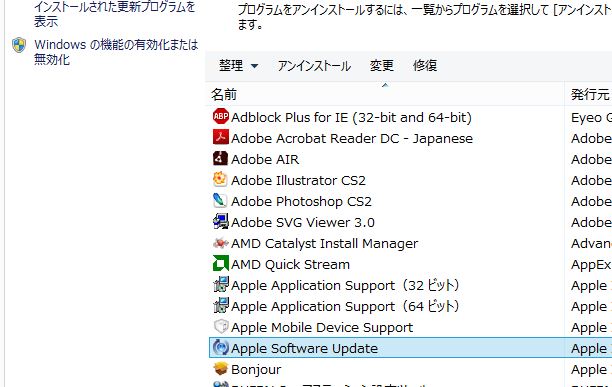Click the Apple Application Support 64-bit icon
612x387 pixels.
point(221,306)
